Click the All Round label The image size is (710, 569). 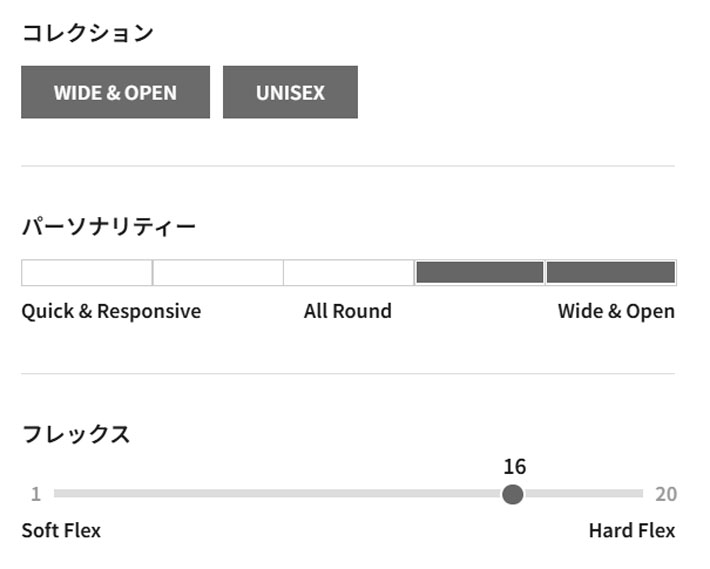point(348,311)
